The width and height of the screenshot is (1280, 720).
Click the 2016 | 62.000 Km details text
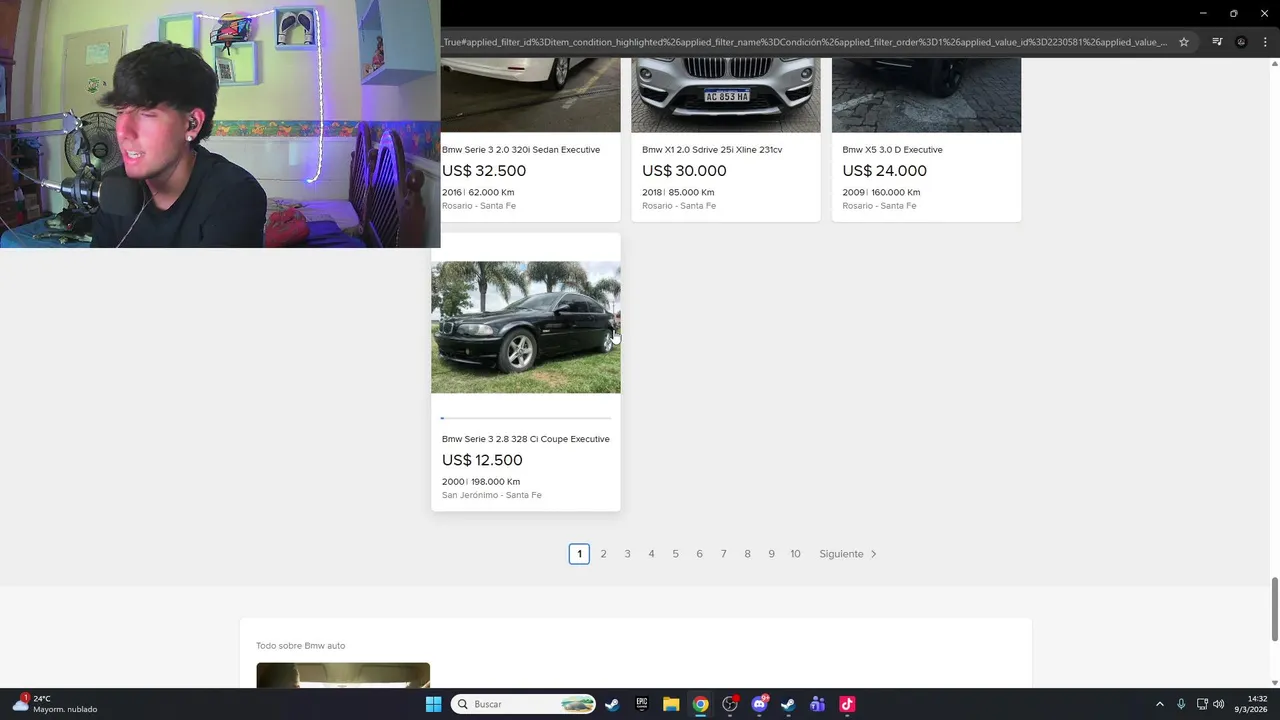click(x=478, y=192)
